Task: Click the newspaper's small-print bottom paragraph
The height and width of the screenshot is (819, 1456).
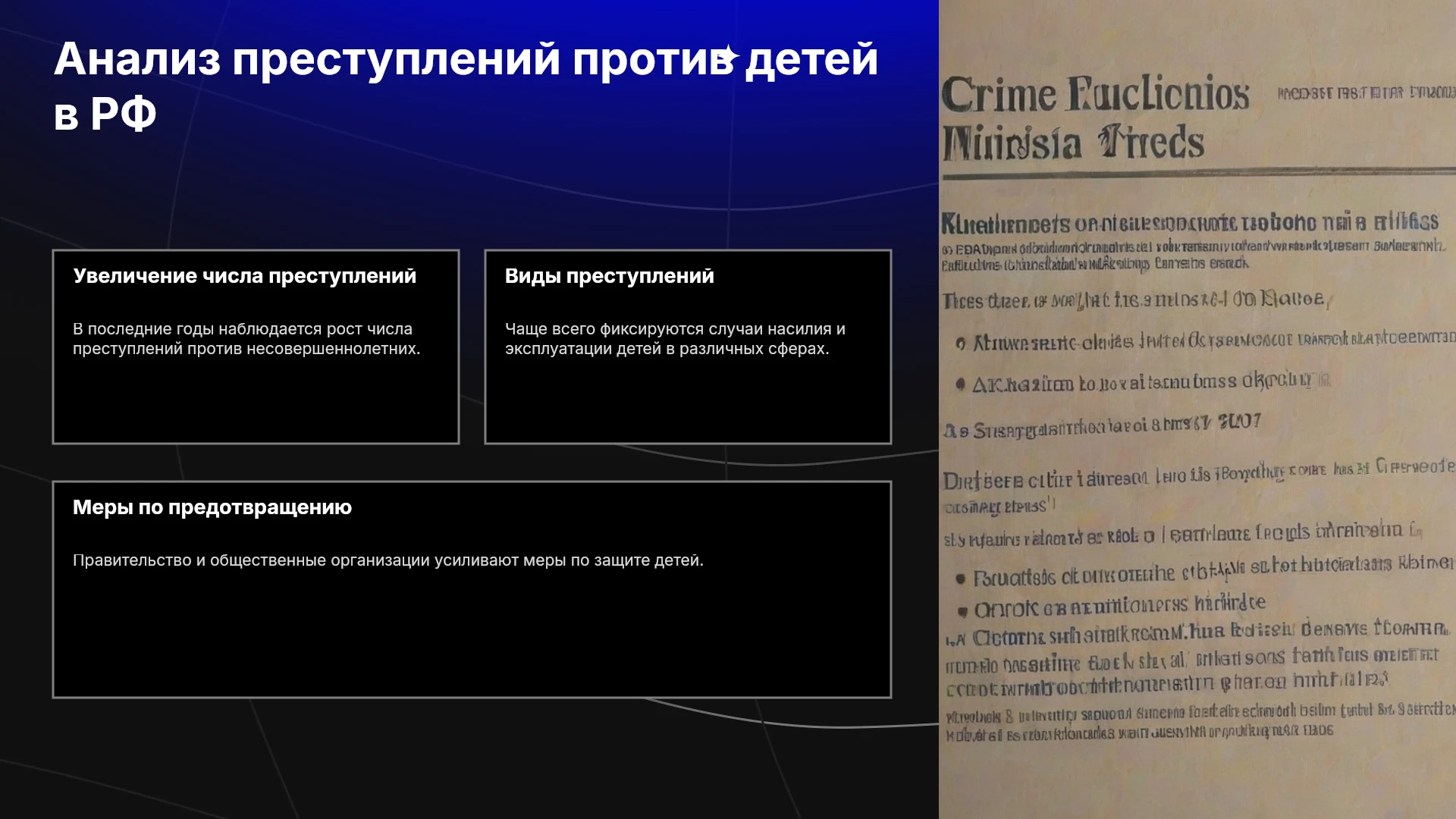Action: [x=1198, y=723]
